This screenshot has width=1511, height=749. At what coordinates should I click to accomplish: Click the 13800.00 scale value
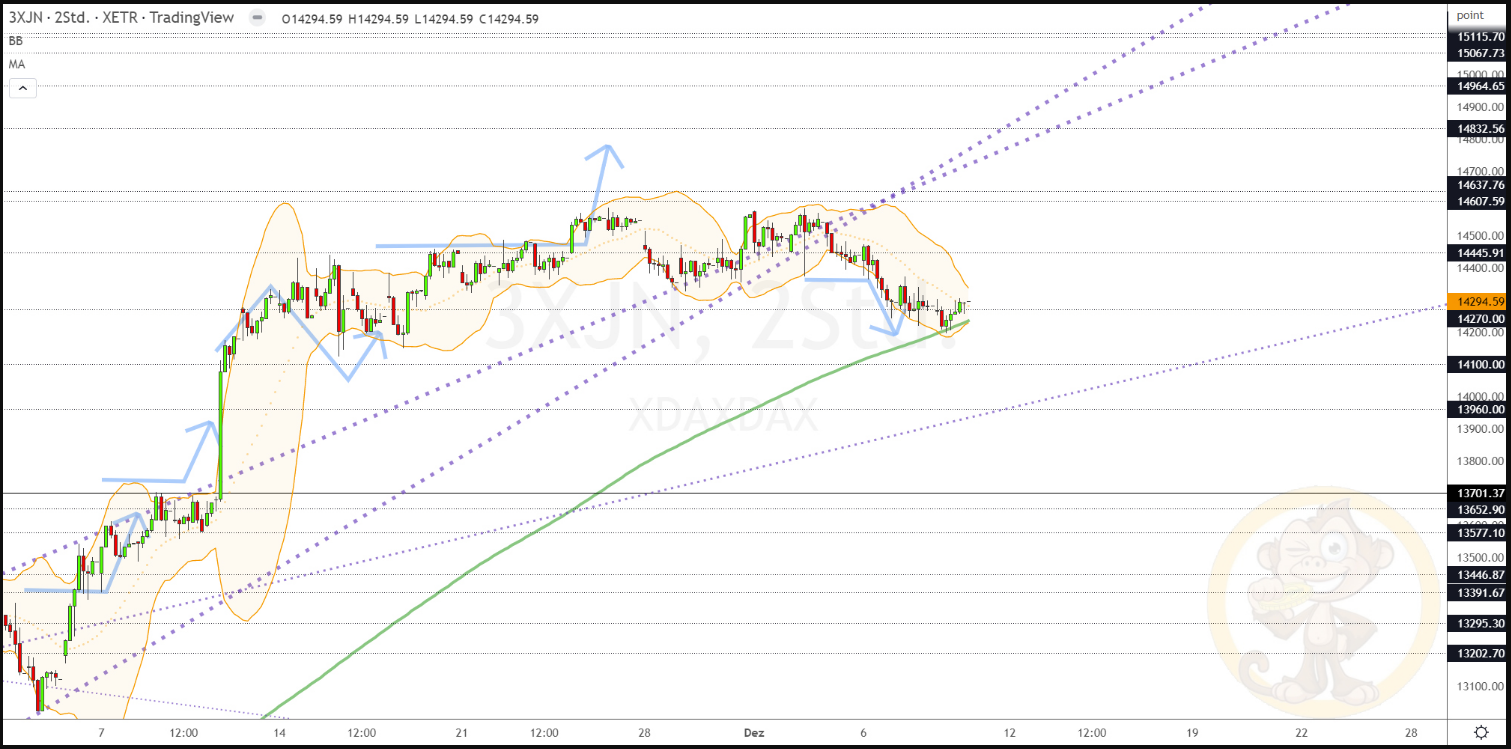(1481, 461)
